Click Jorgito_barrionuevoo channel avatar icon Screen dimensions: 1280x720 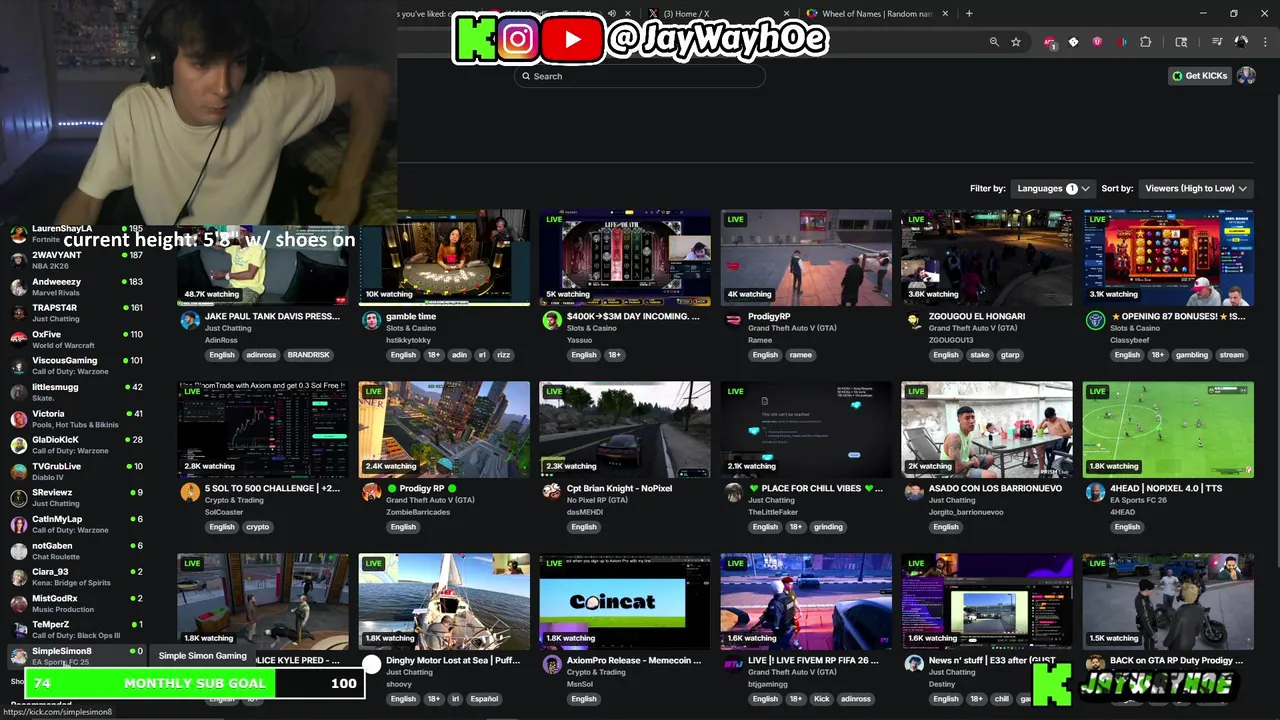[x=914, y=492]
